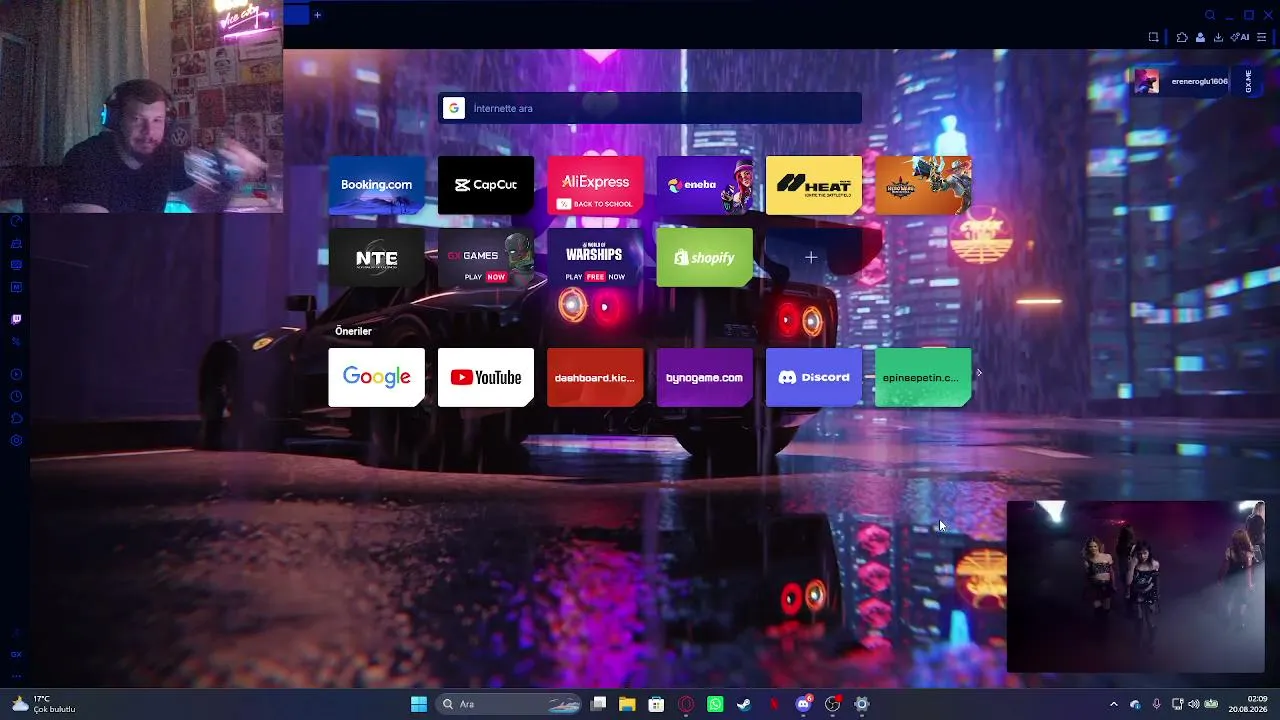Open the epinsepetin.c... suggestion tile
Viewport: 1280px width, 720px height.
pos(923,377)
